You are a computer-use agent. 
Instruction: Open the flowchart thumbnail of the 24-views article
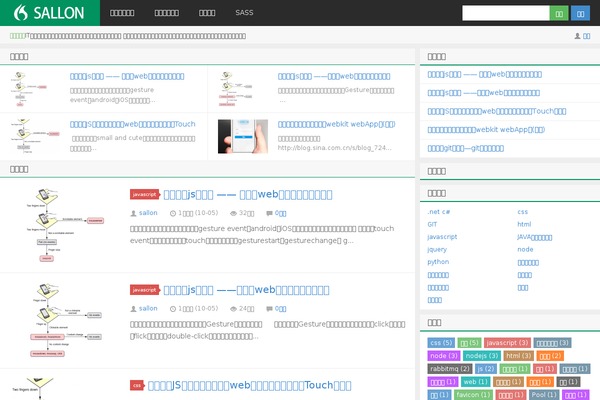pos(64,320)
